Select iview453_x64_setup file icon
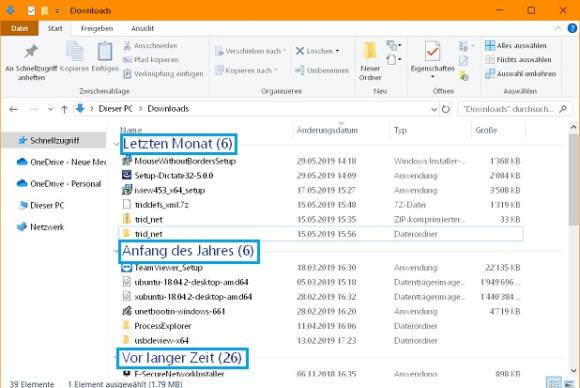Viewport: 580px width, 388px height. pos(127,190)
